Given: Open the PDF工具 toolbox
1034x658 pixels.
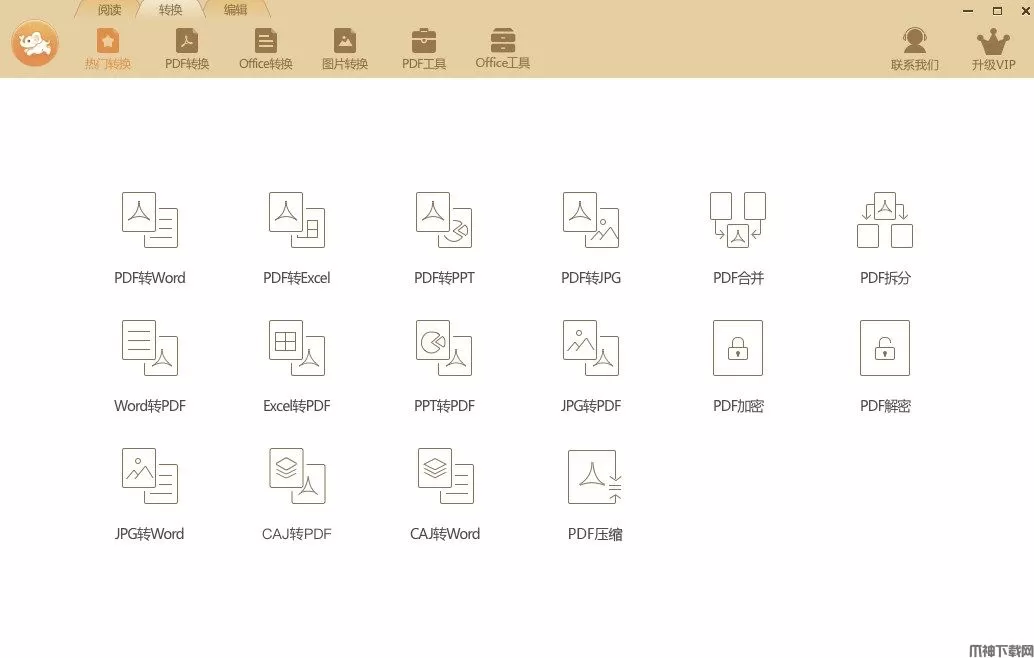Looking at the screenshot, I should point(424,49).
